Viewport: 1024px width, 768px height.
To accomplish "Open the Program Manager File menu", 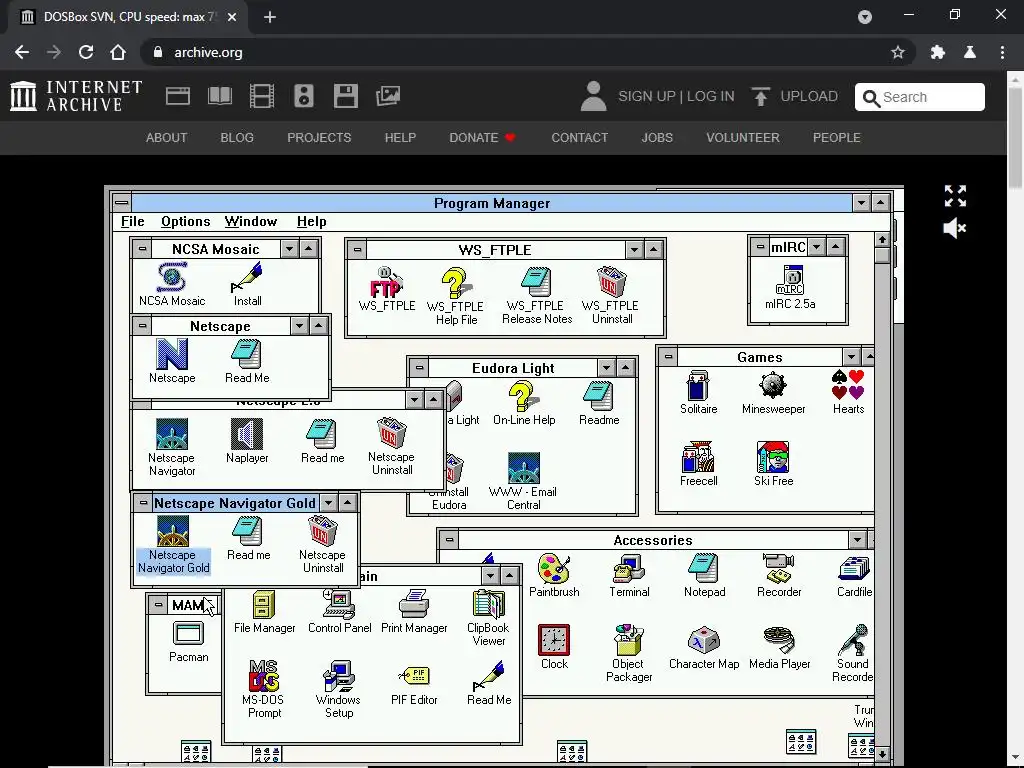I will coord(133,221).
